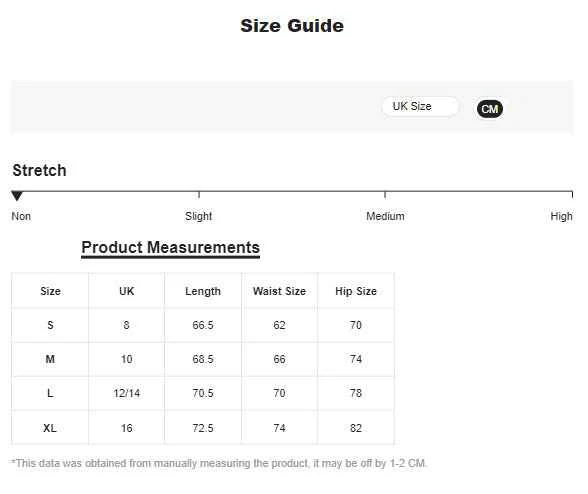Open the UK Size dropdown
The image size is (588, 494).
[420, 107]
